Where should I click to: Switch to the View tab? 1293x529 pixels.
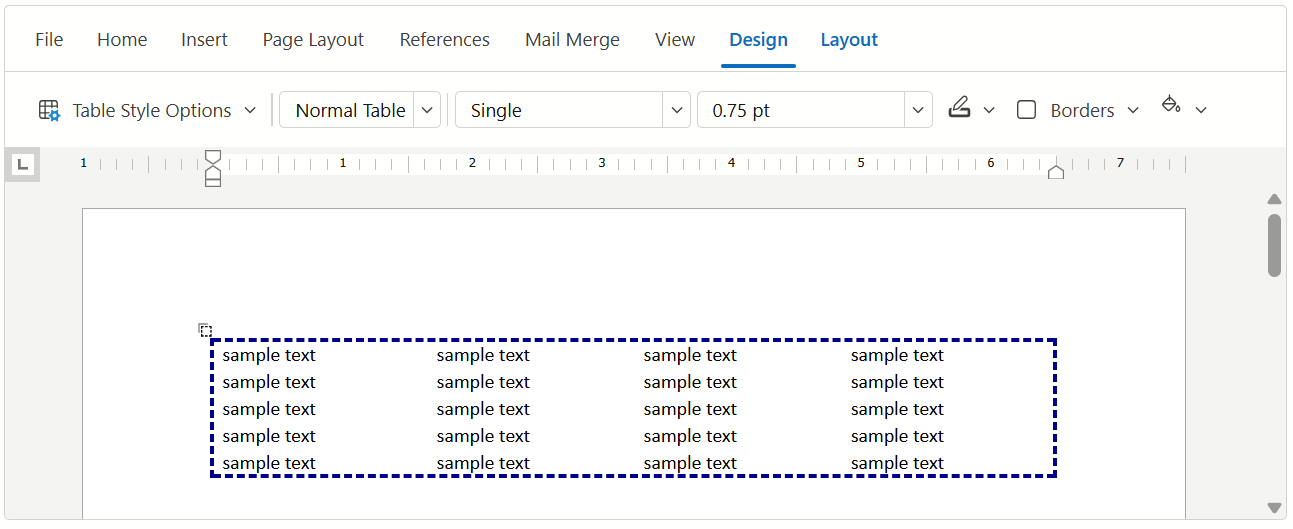click(675, 40)
